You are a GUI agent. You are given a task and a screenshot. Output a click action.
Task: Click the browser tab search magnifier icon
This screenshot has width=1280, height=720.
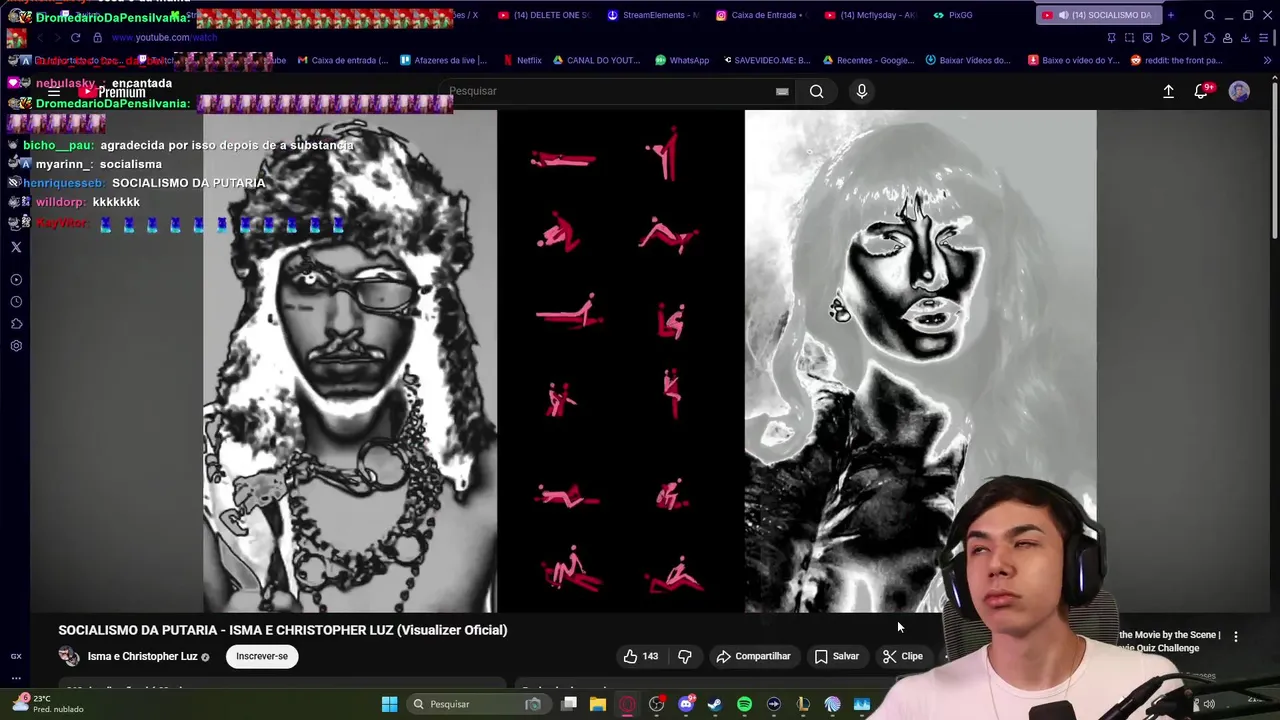1209,15
